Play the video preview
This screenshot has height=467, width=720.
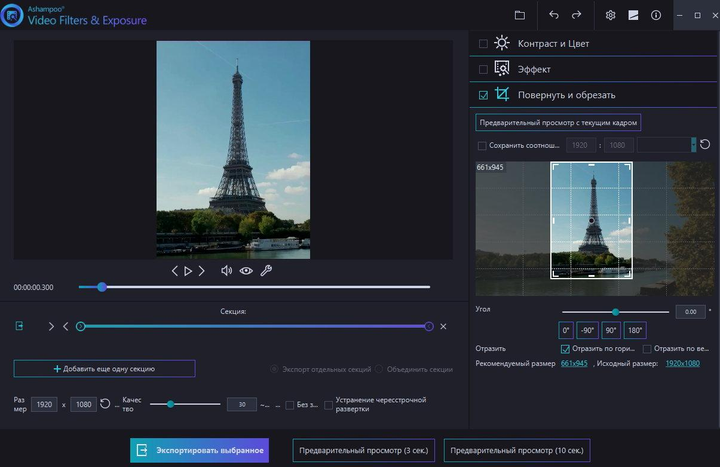point(188,271)
